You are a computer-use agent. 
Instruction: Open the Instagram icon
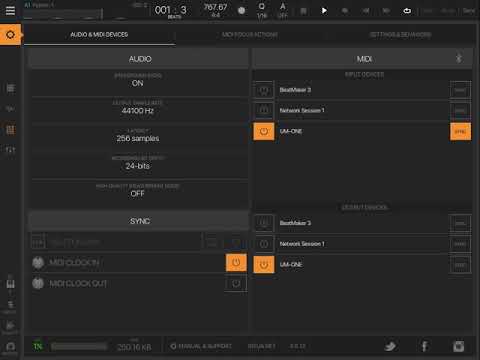coord(459,346)
